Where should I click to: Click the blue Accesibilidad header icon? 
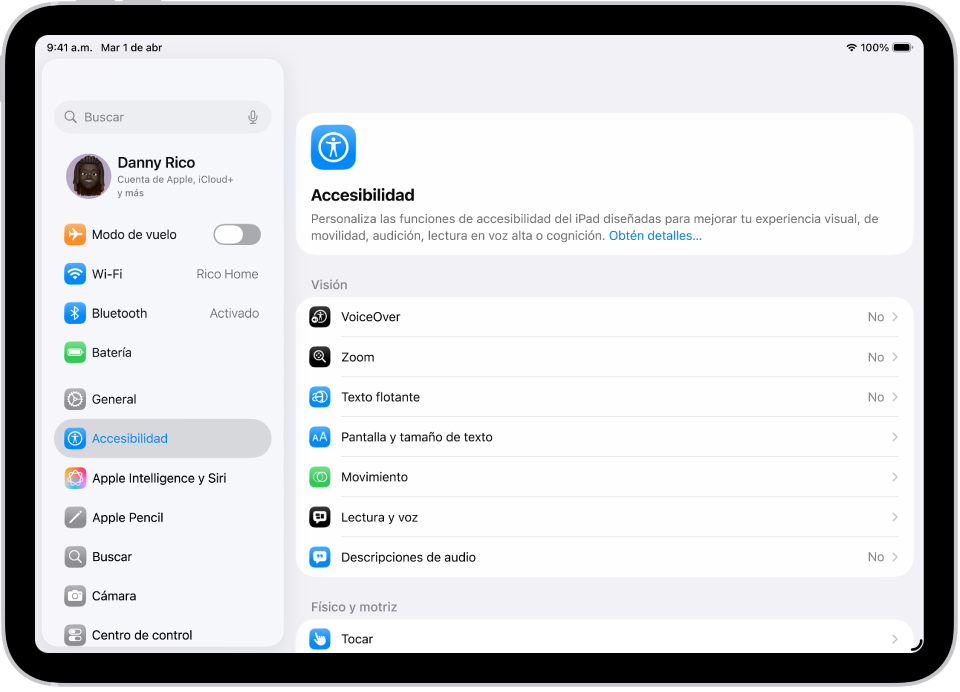[x=333, y=147]
